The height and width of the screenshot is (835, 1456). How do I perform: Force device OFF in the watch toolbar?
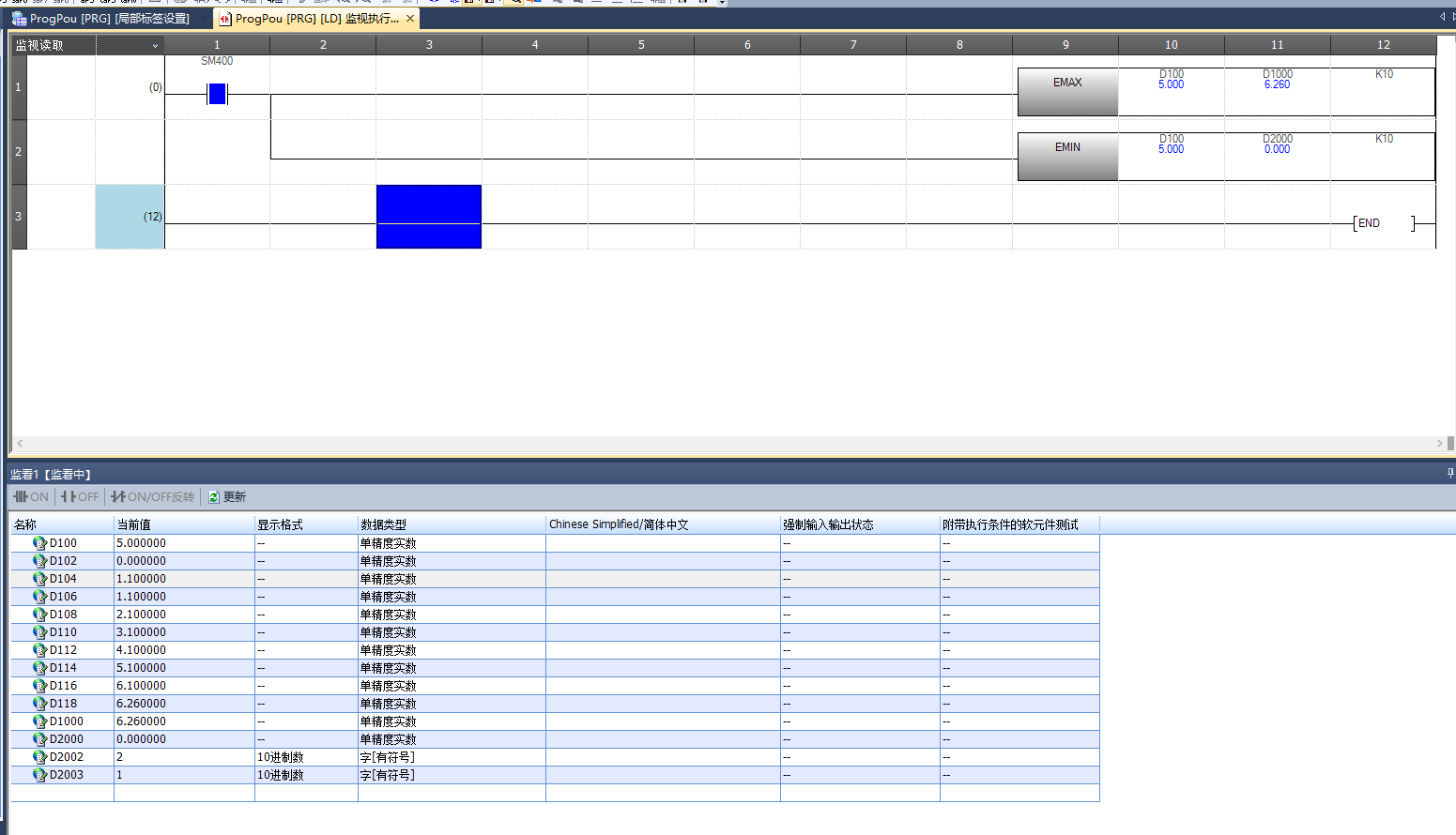point(80,497)
